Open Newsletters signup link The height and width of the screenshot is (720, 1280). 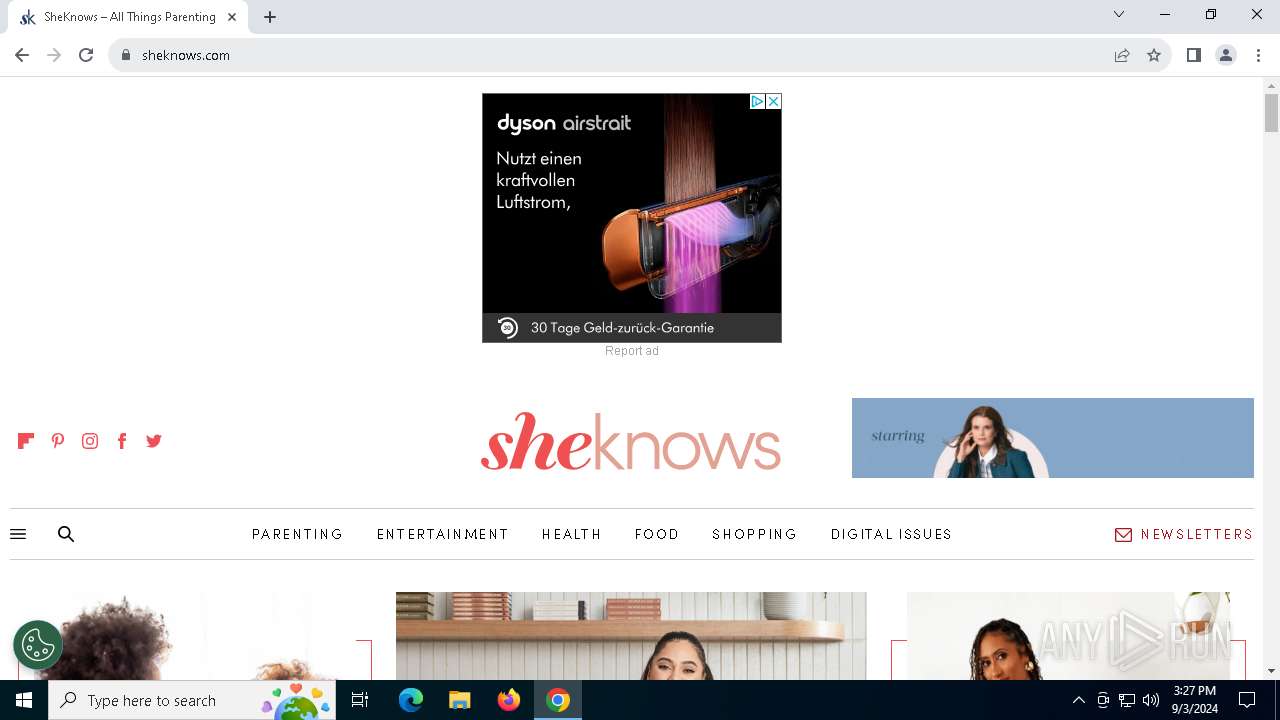coord(1184,534)
